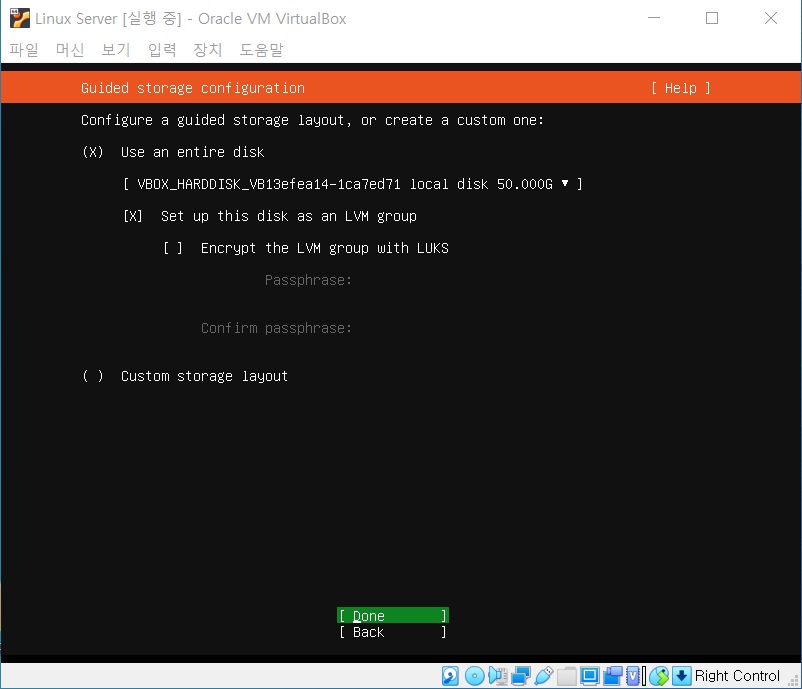Image resolution: width=802 pixels, height=689 pixels.
Task: Click the audio status icon
Action: coord(498,676)
